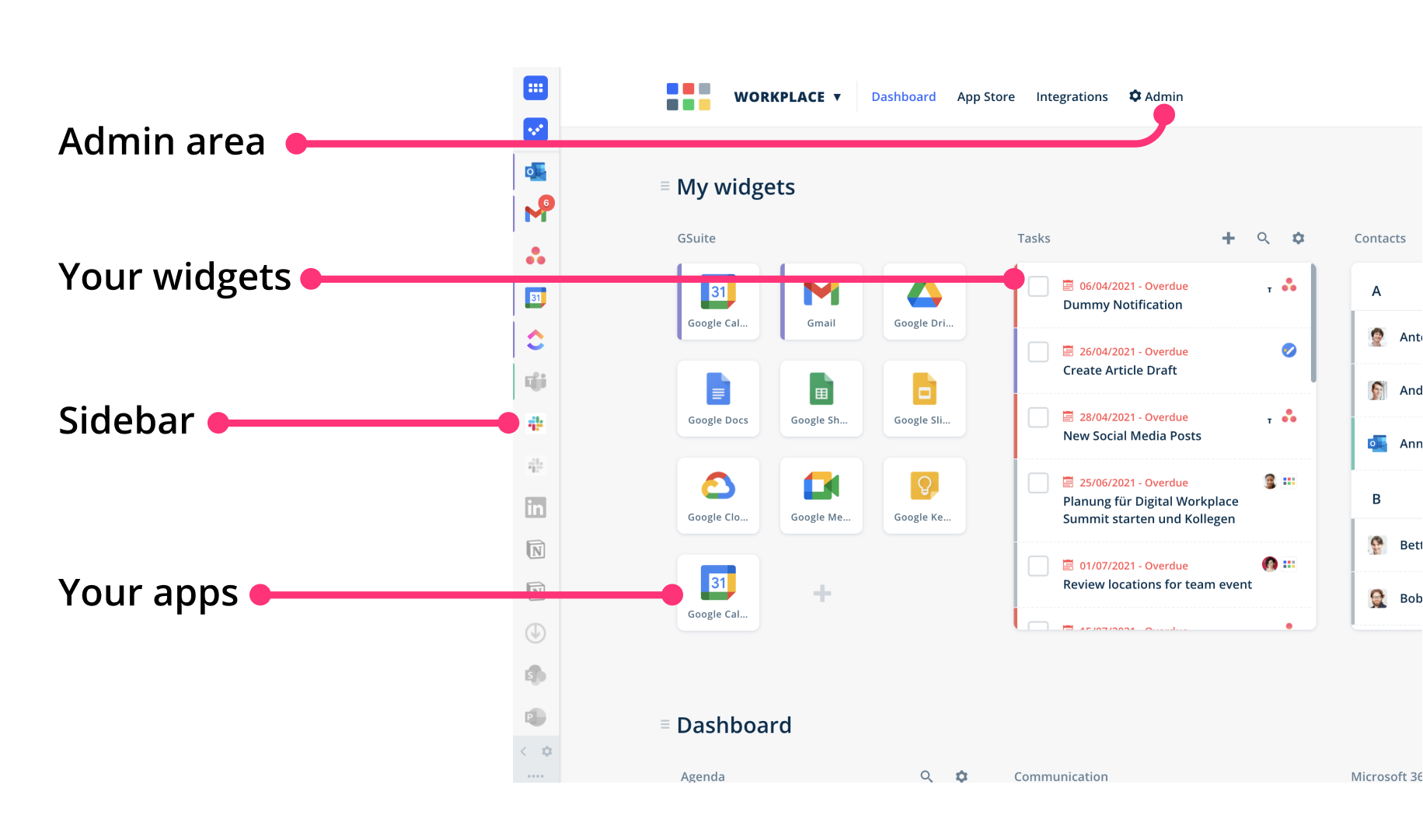This screenshot has height=840, width=1423.
Task: Click the Dashboard section handle
Action: [664, 724]
